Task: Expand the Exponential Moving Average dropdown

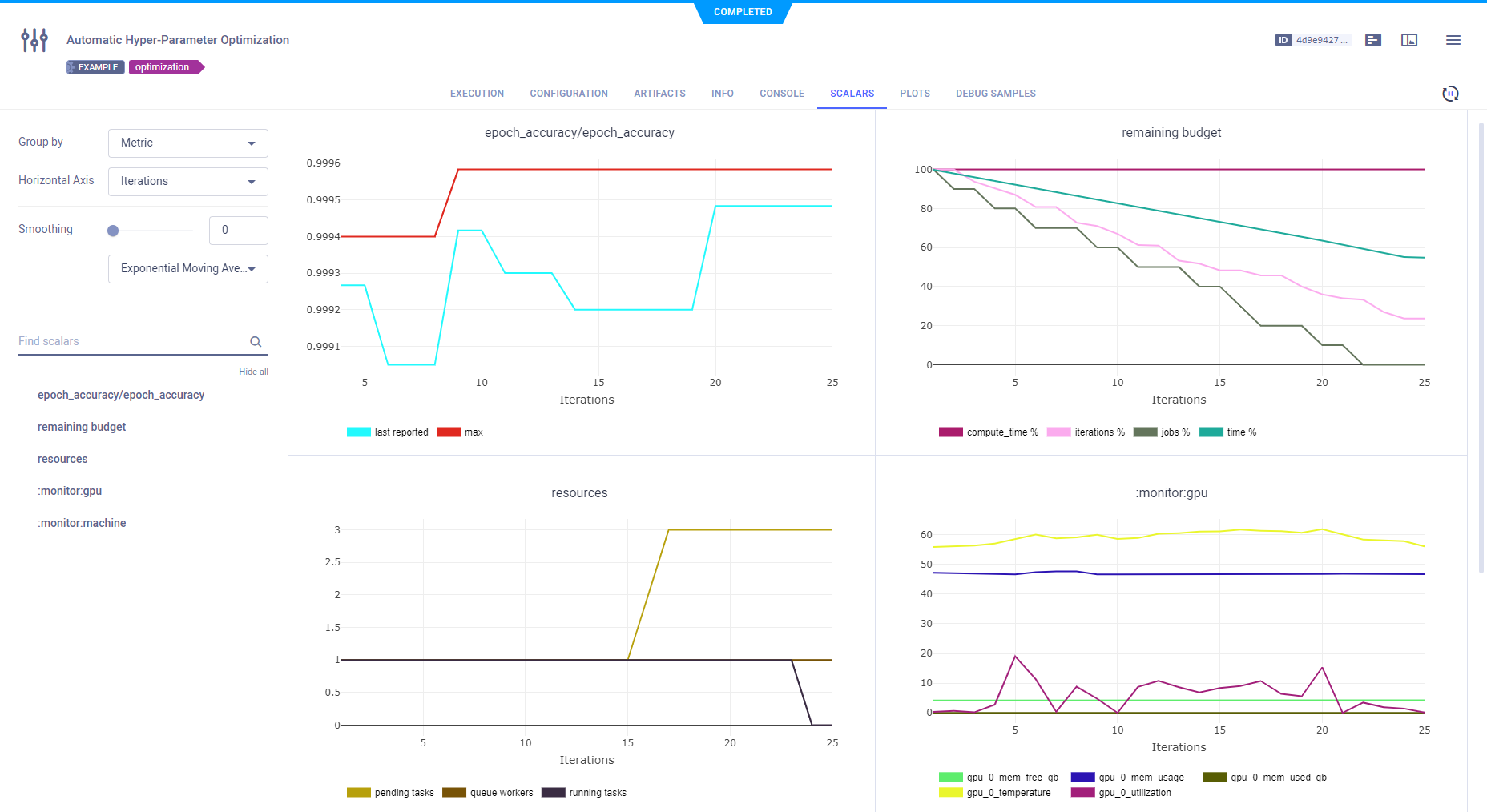Action: click(187, 269)
